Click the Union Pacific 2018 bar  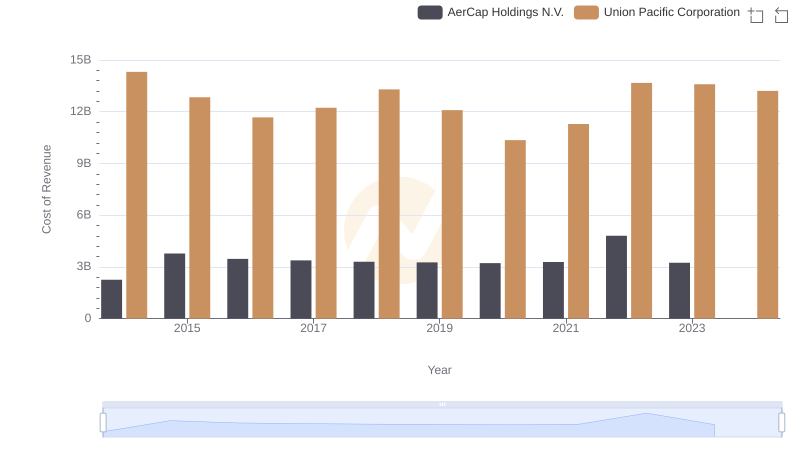389,204
